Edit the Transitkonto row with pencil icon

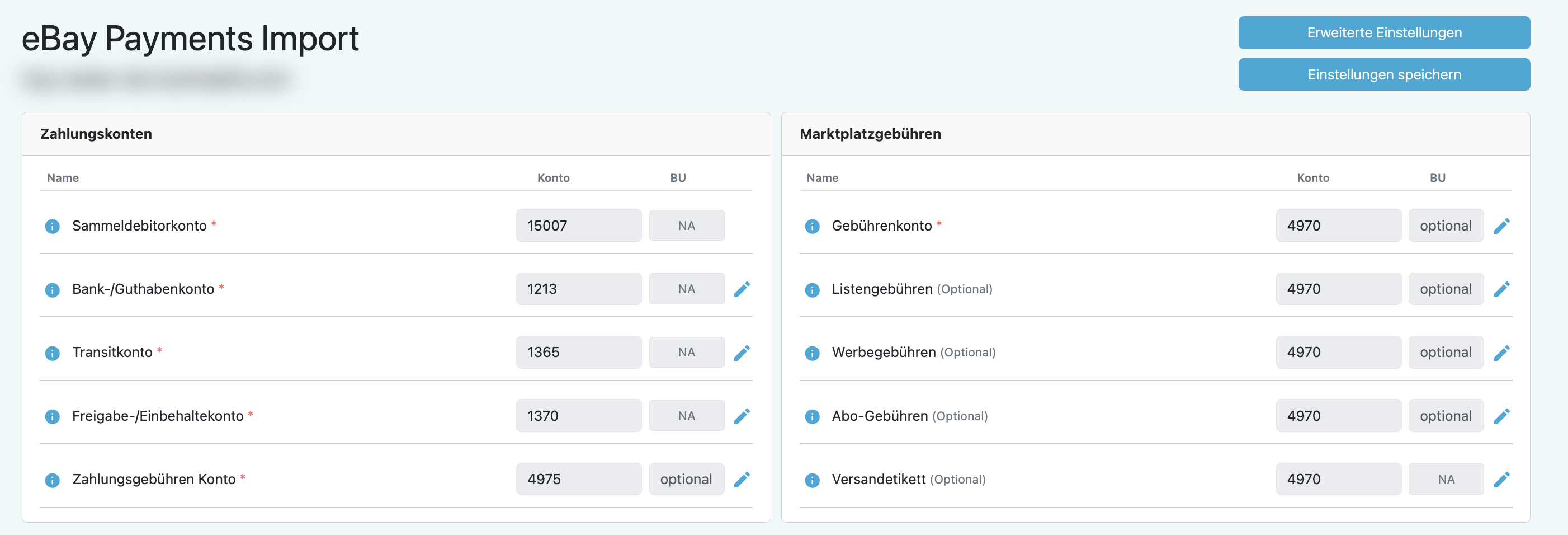coord(742,353)
